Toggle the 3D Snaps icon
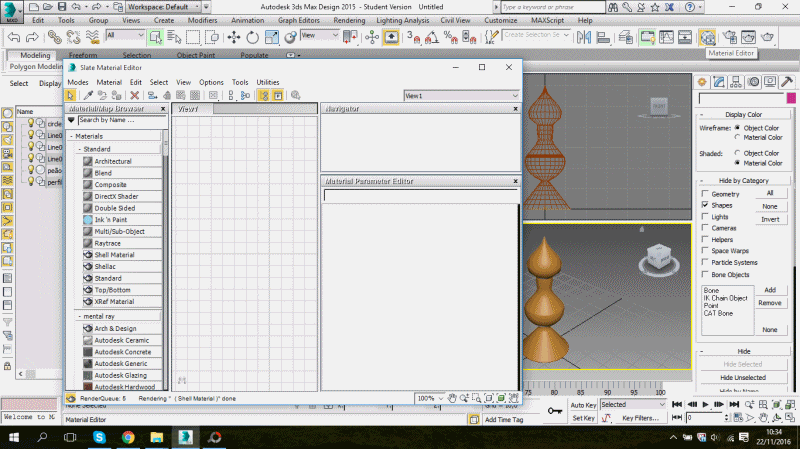 [413, 37]
